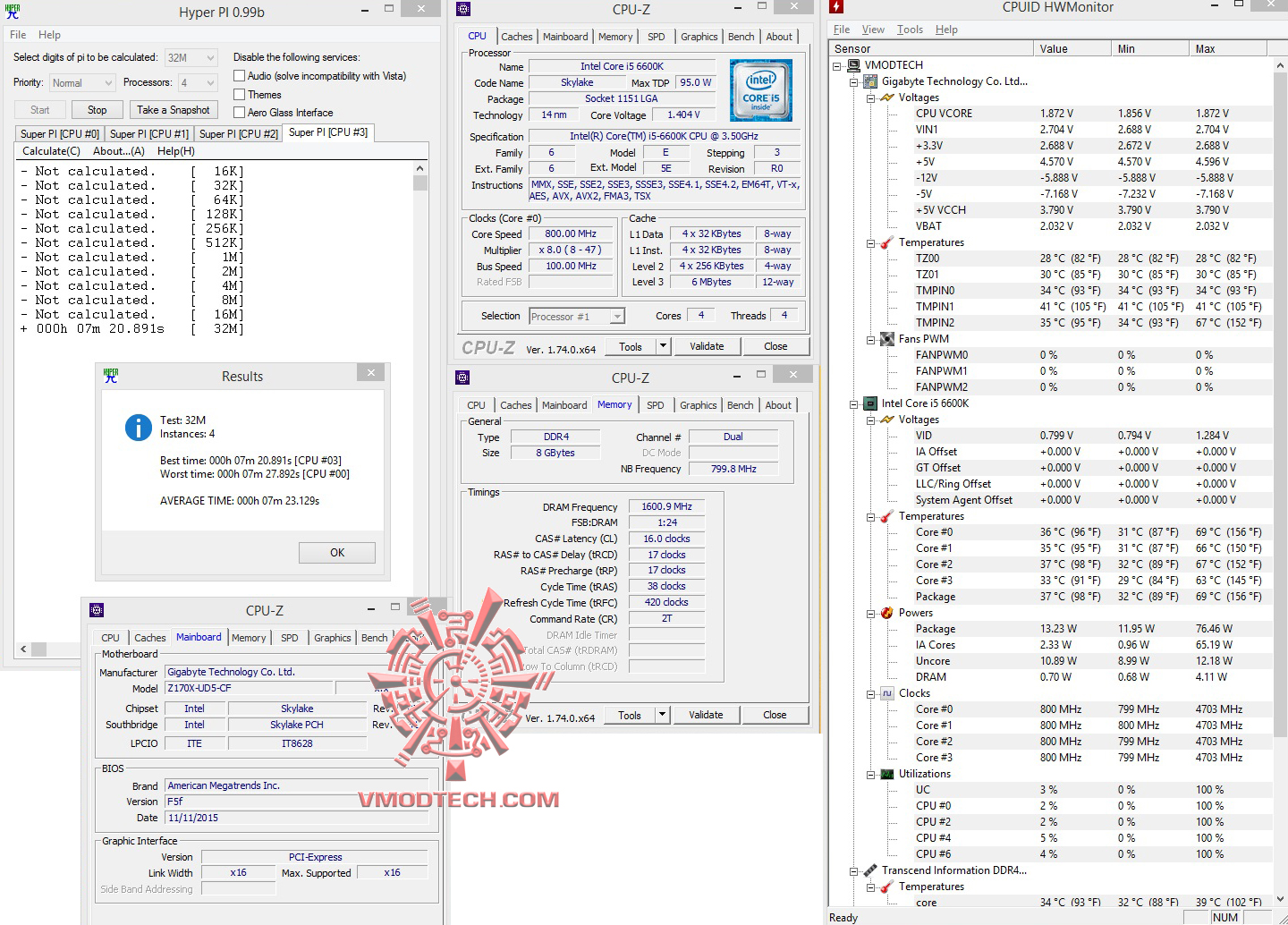
Task: Click the Gigabyte Voltages icon
Action: click(887, 98)
